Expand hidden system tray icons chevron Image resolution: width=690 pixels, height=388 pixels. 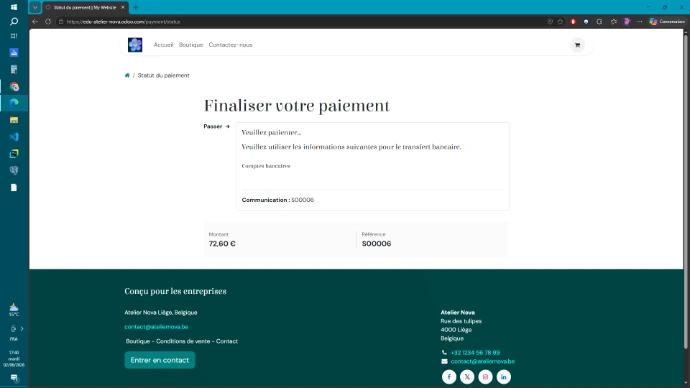click(22, 329)
